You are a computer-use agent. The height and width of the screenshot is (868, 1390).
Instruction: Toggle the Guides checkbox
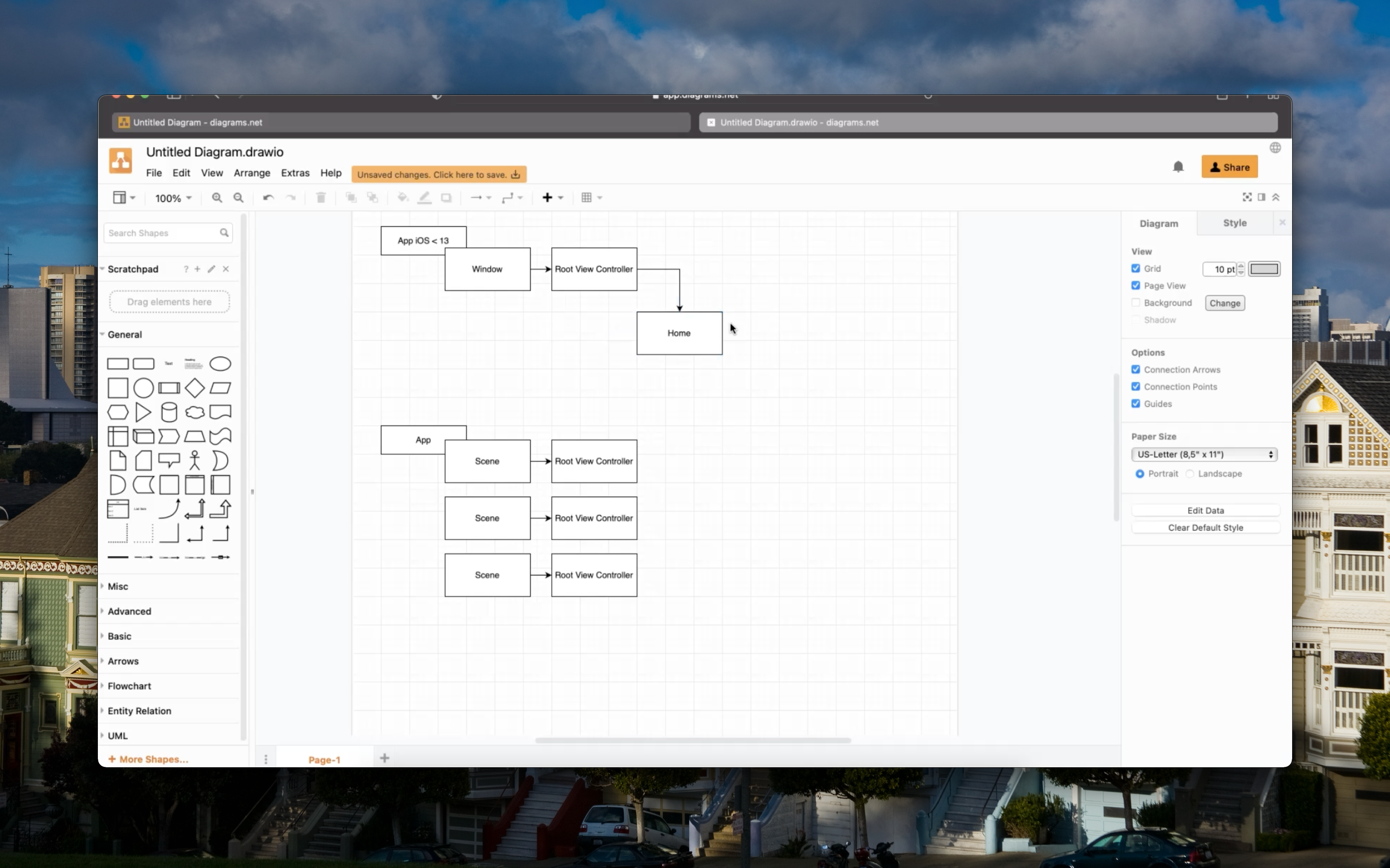[x=1136, y=404]
